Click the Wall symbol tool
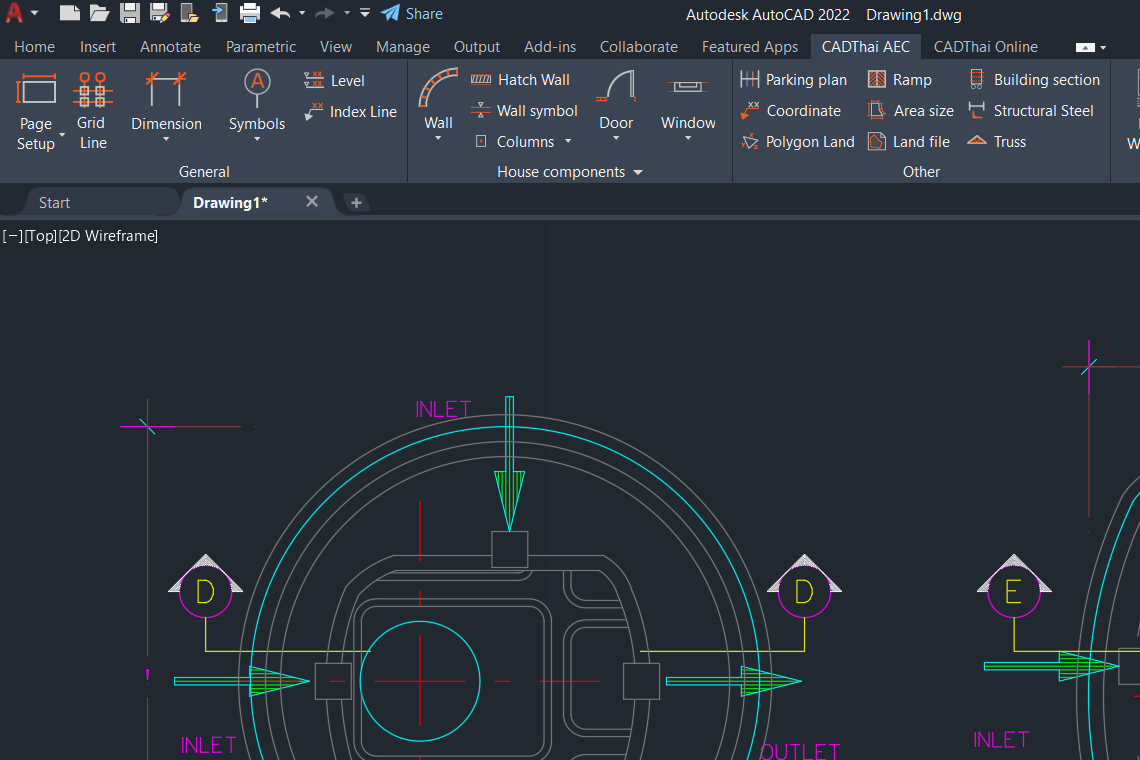Image resolution: width=1140 pixels, height=760 pixels. click(524, 111)
